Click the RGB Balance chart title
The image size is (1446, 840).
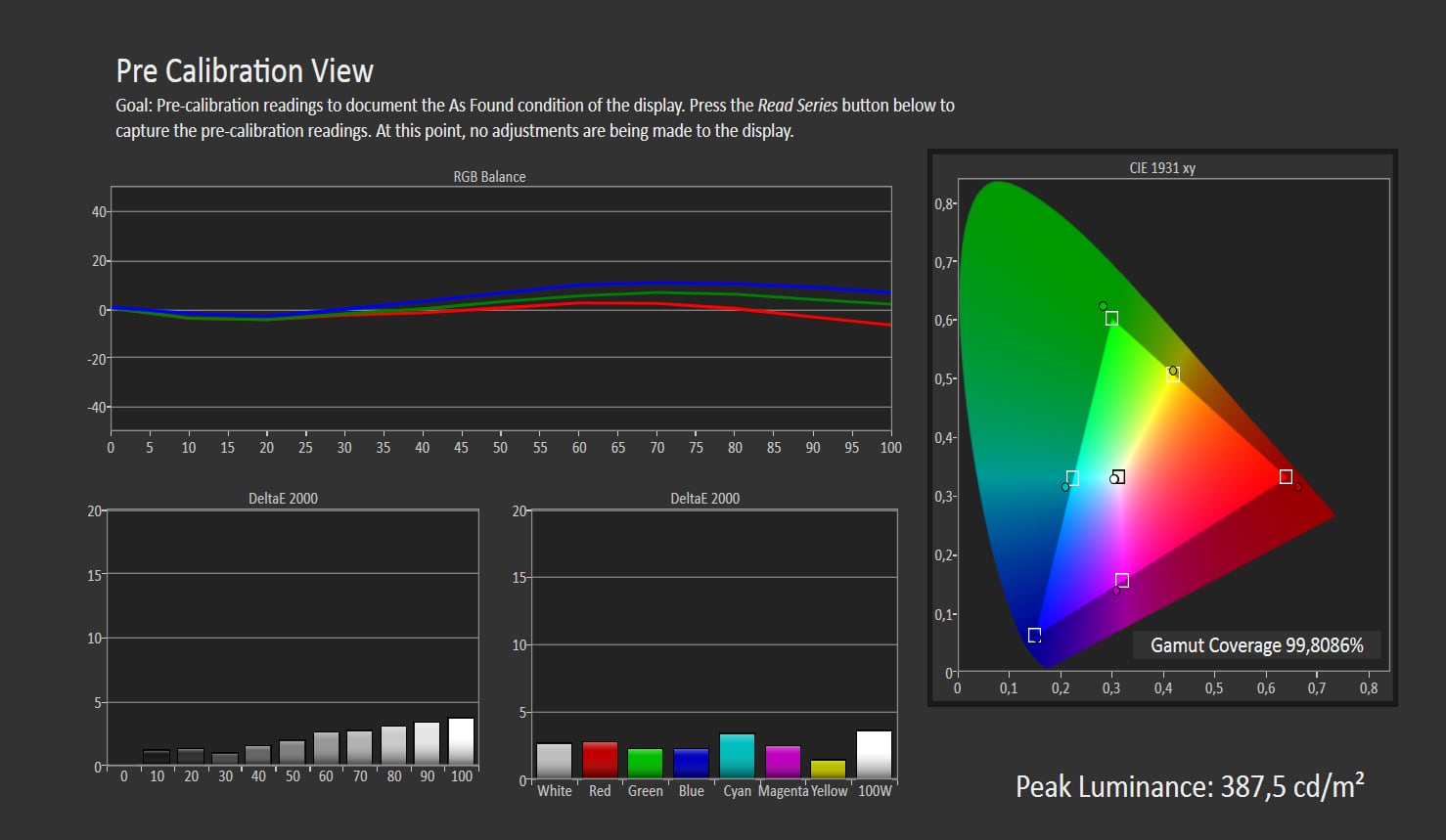(489, 177)
